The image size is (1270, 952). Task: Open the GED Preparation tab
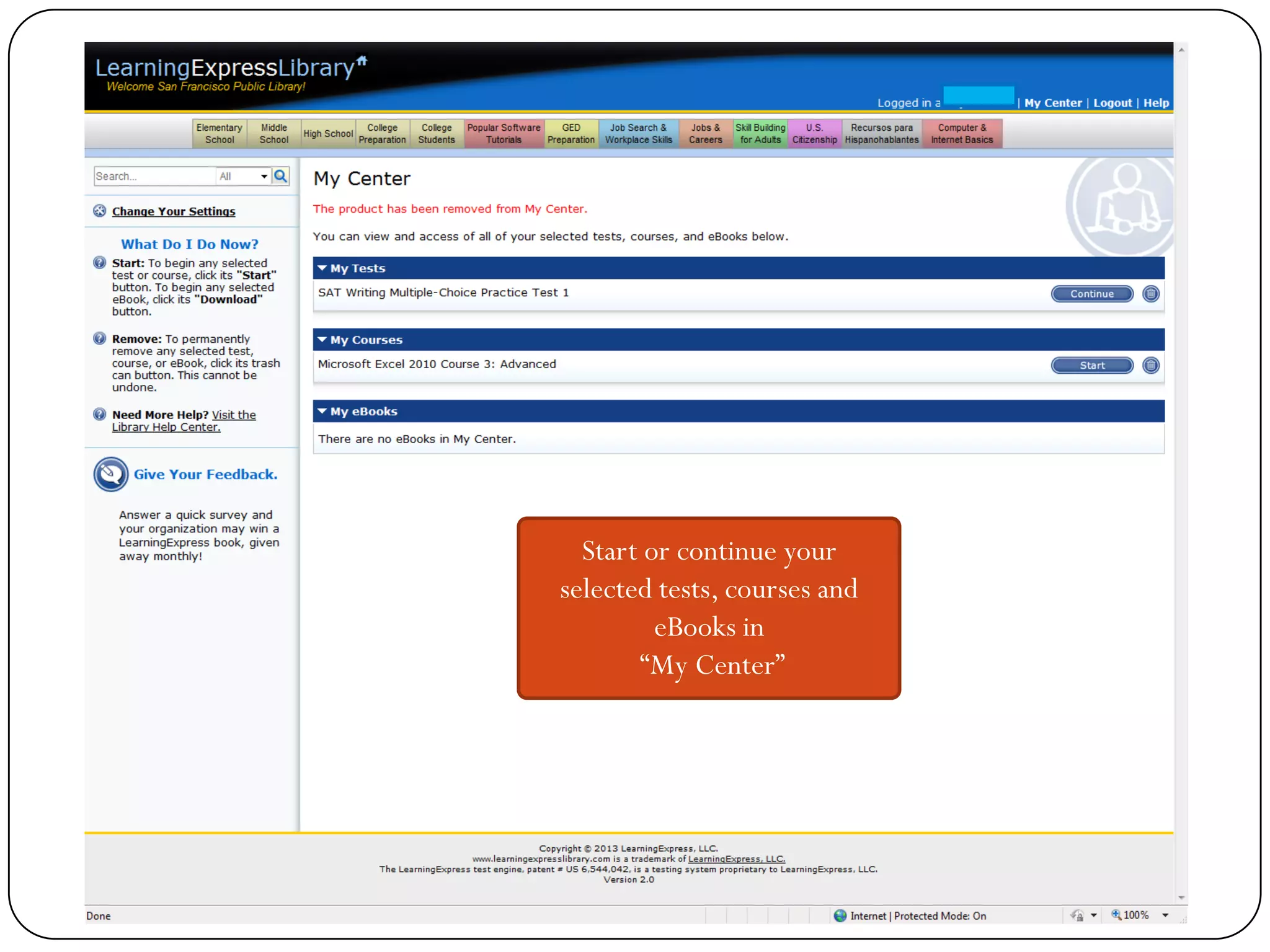(571, 133)
